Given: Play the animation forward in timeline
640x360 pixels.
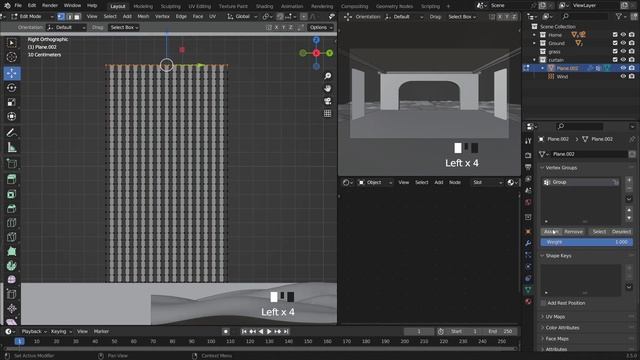Looking at the screenshot, I should point(269,331).
